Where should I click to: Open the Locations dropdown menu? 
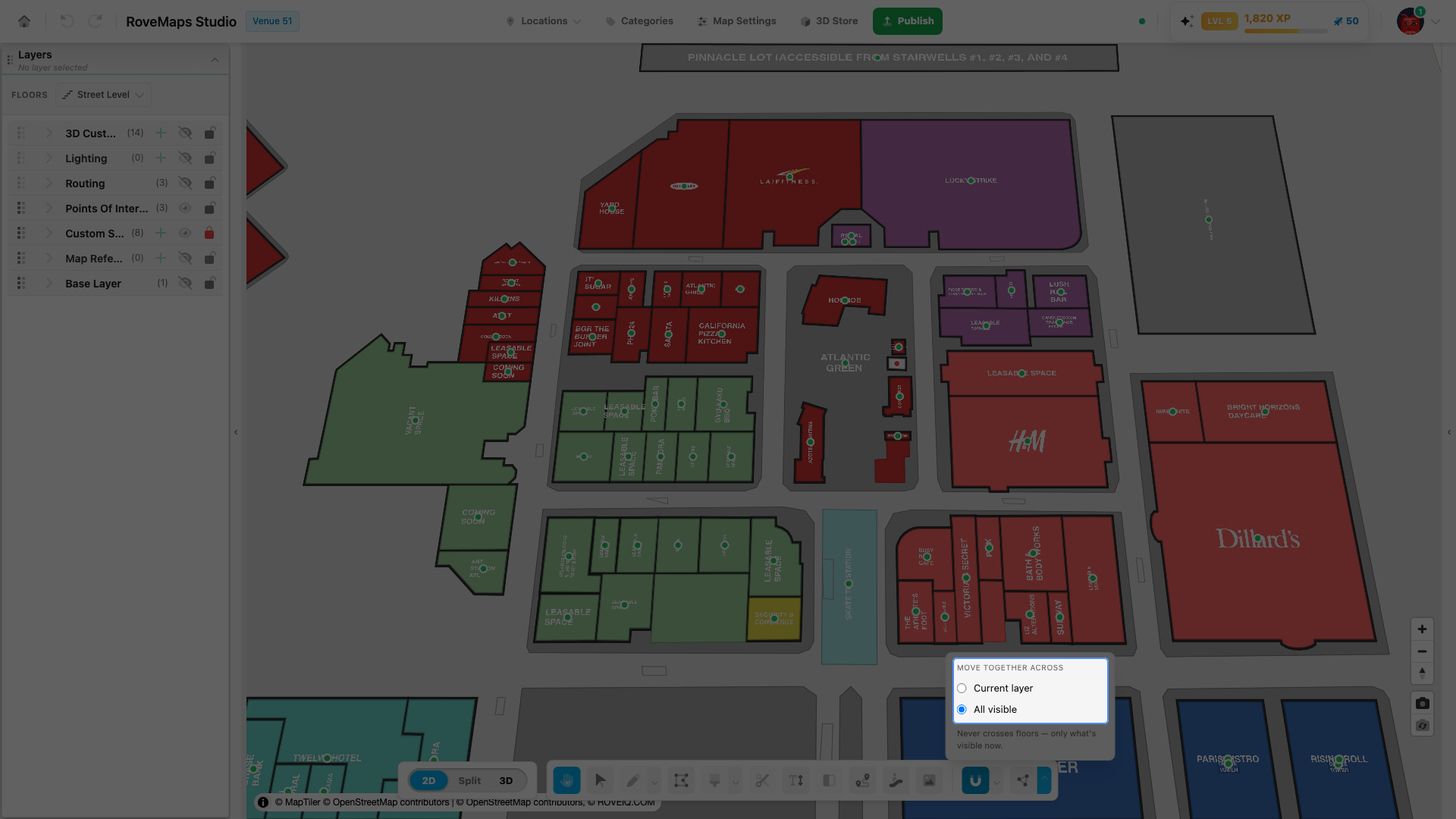(x=544, y=21)
